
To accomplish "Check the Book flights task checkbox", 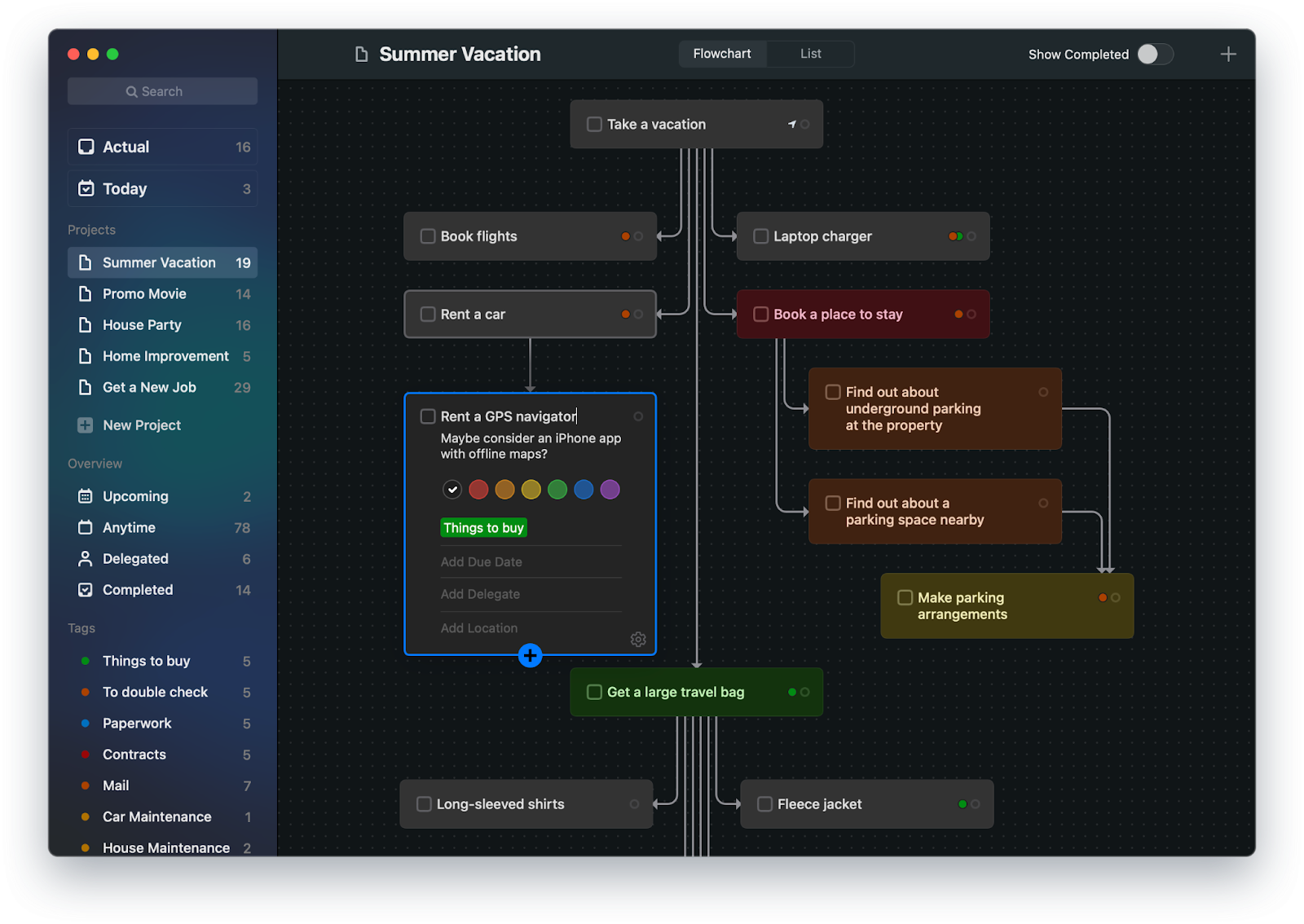I will pyautogui.click(x=427, y=236).
